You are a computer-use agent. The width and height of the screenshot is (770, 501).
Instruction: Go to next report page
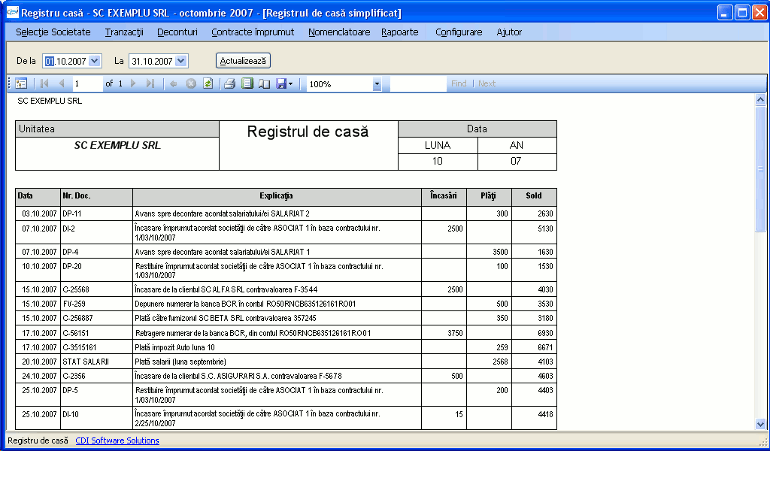133,84
